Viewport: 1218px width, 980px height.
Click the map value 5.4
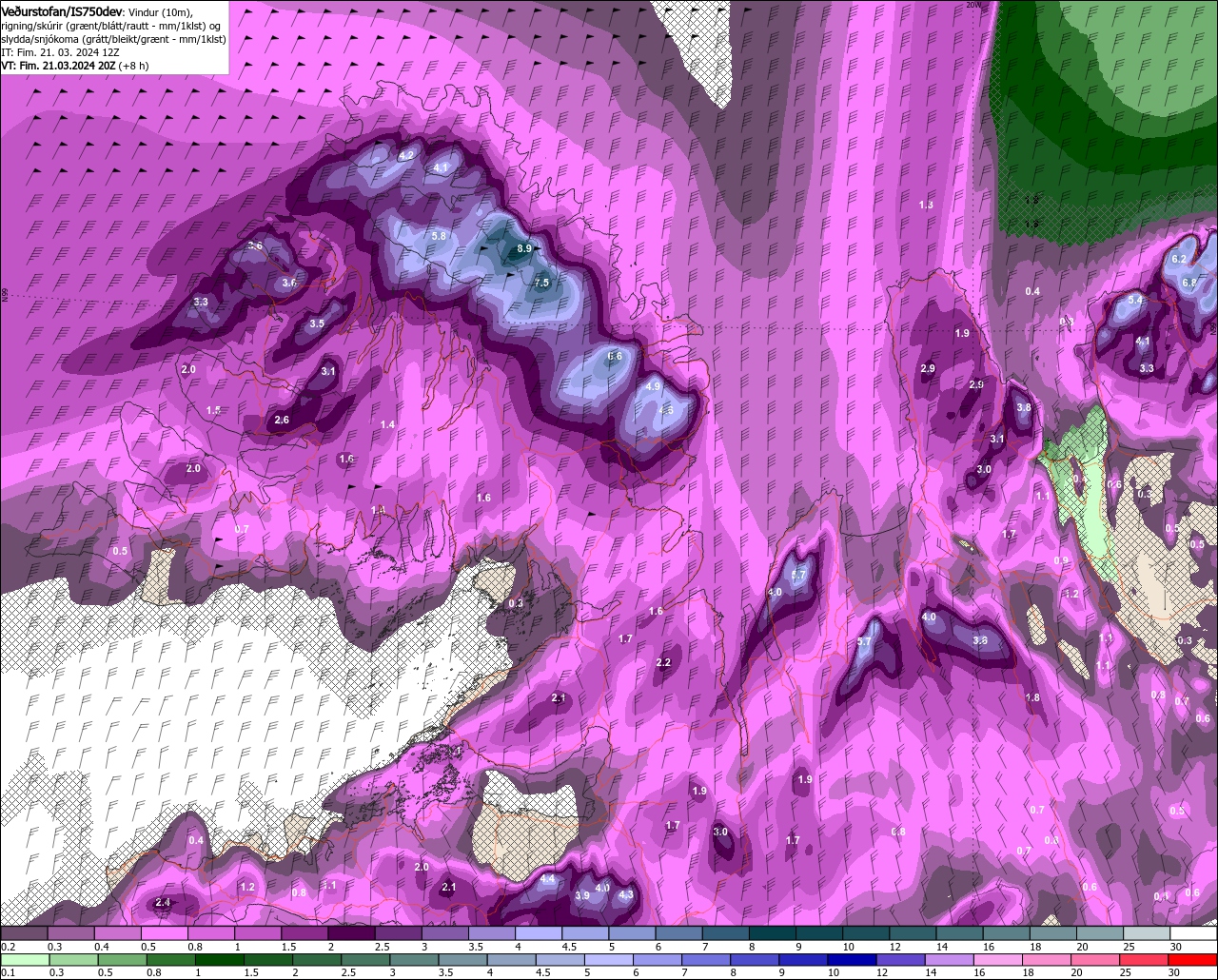pos(1135,300)
